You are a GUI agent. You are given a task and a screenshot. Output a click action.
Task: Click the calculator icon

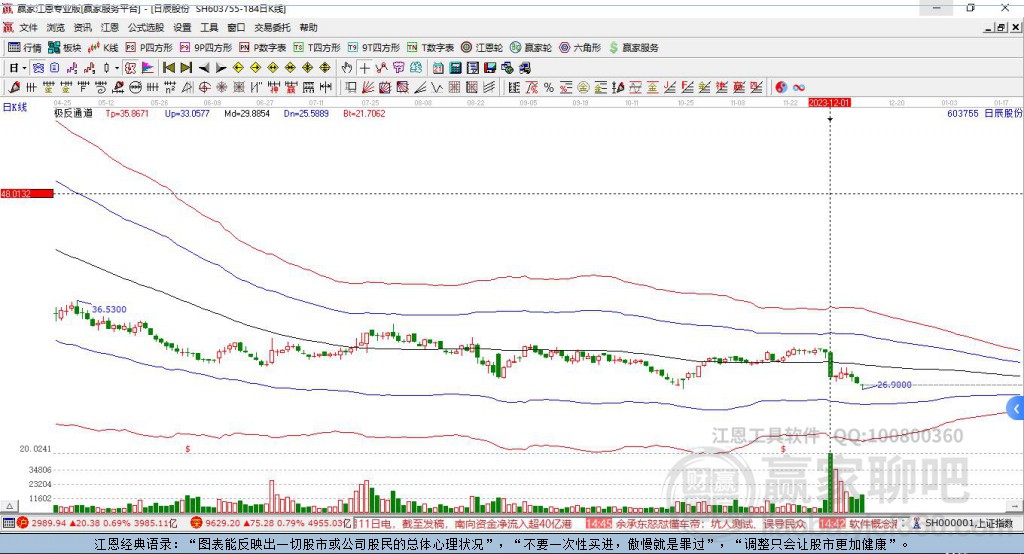455,68
